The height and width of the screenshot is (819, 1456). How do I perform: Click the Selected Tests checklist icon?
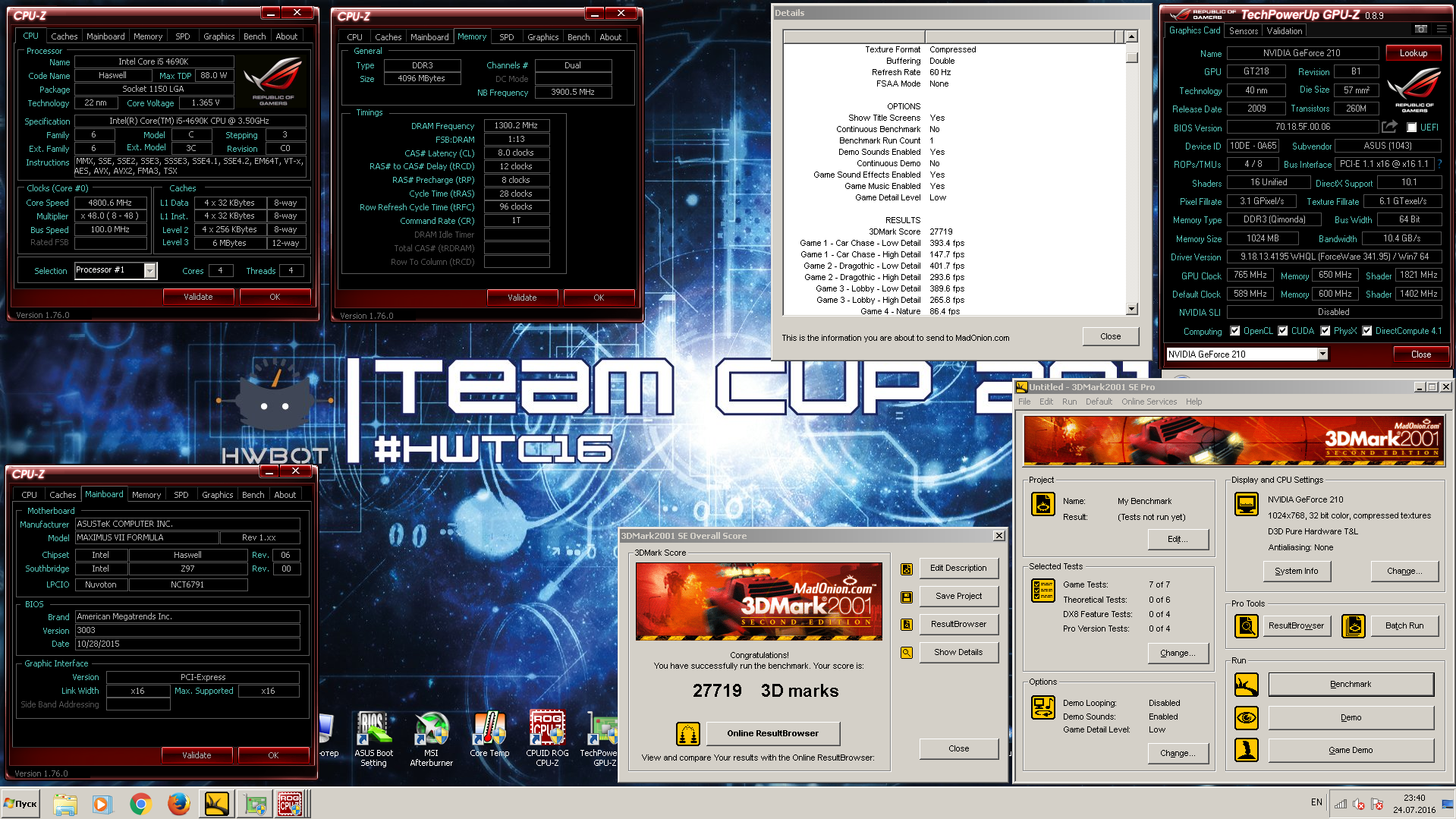pos(1043,590)
